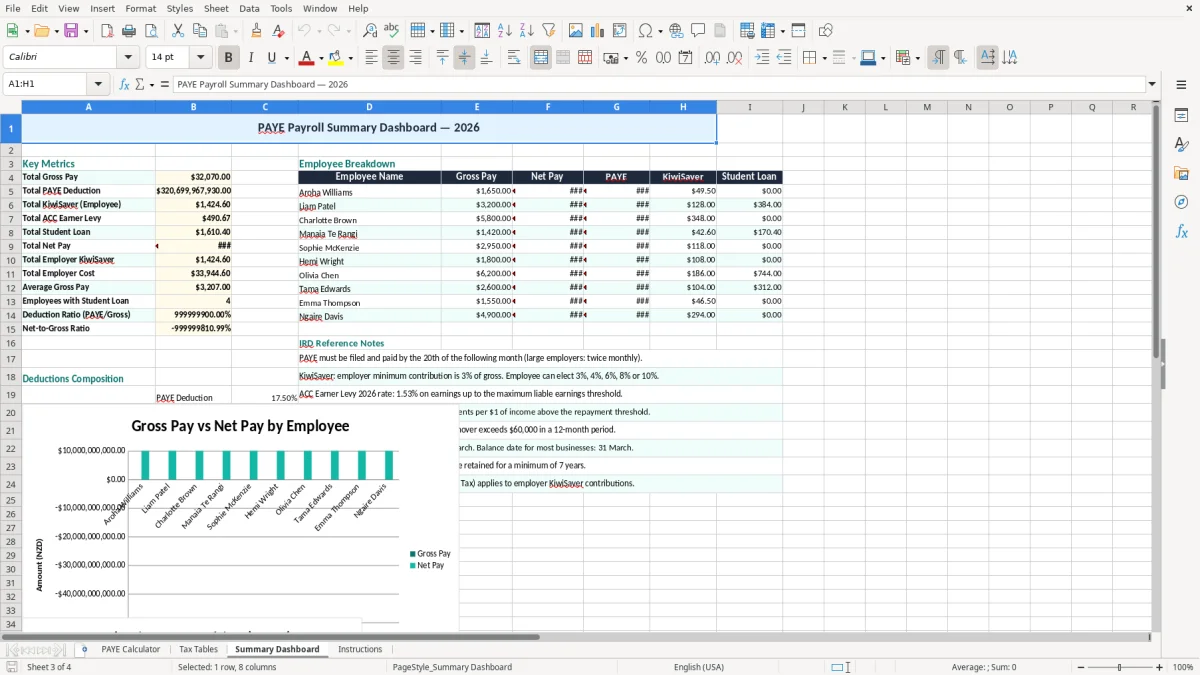Open conditional formatting dropdown arrow
The height and width of the screenshot is (675, 1200).
click(x=917, y=58)
